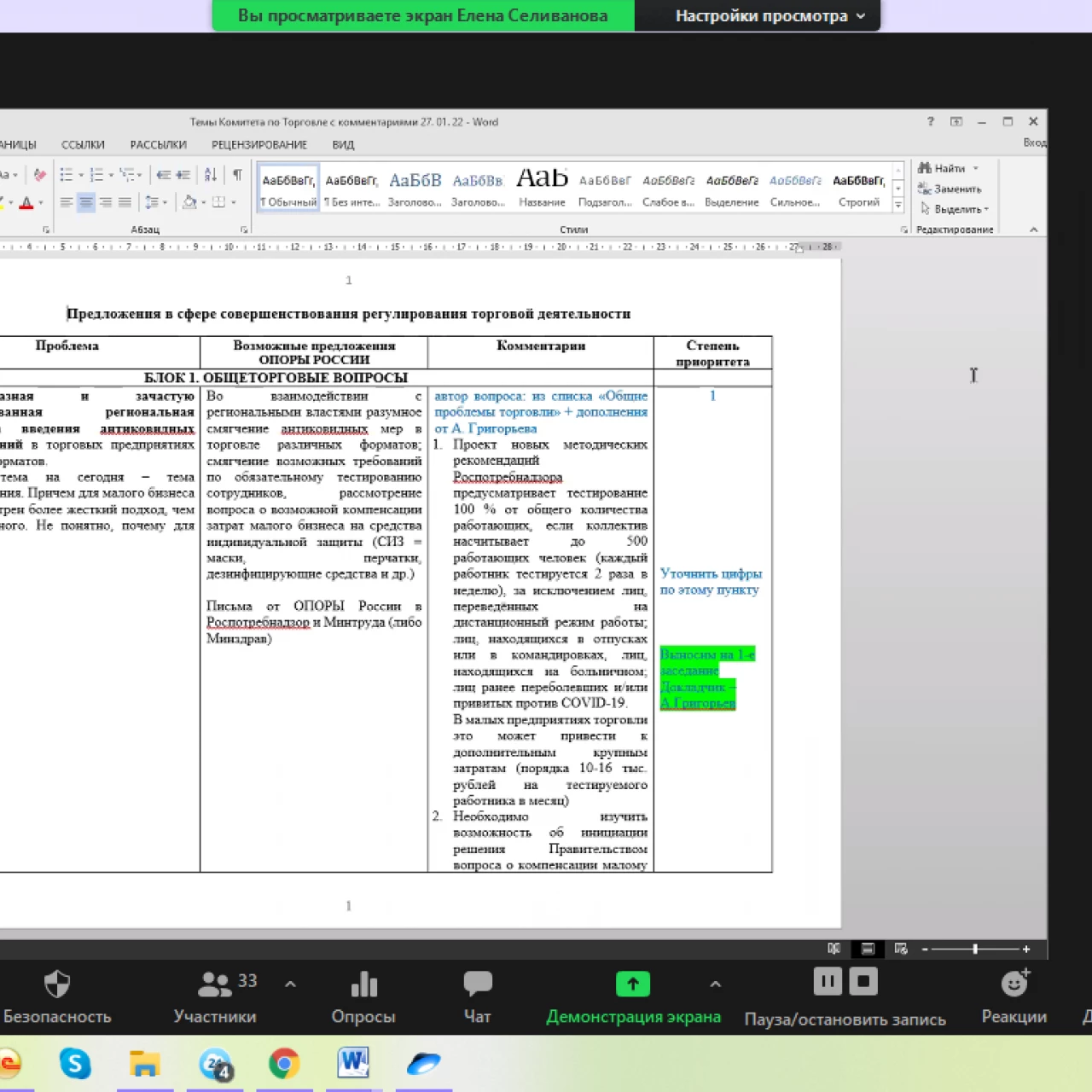This screenshot has width=1092, height=1092.
Task: Click the multilevel list icon
Action: coord(128,175)
